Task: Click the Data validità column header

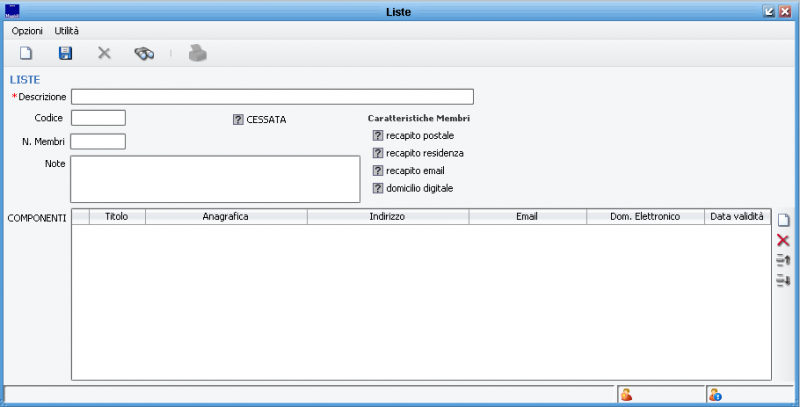Action: click(737, 217)
